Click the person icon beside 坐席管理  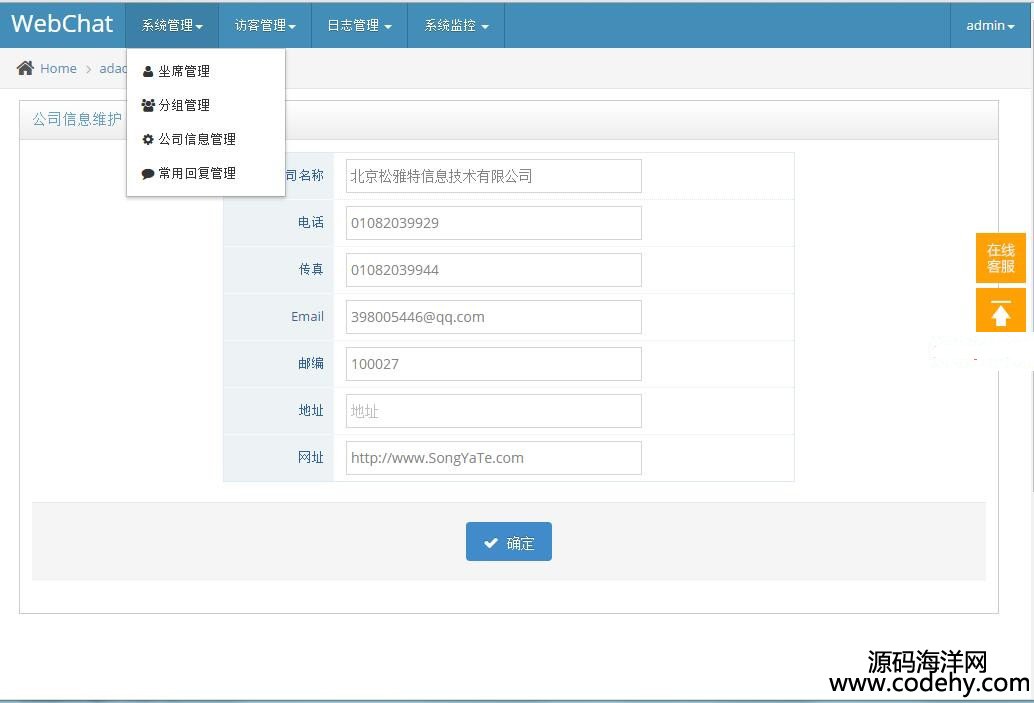[148, 72]
